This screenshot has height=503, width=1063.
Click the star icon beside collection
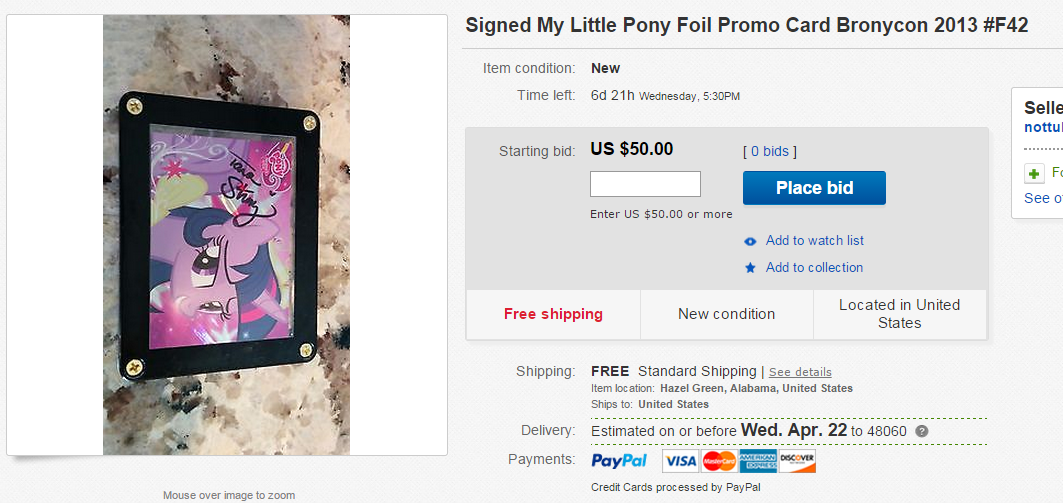750,268
